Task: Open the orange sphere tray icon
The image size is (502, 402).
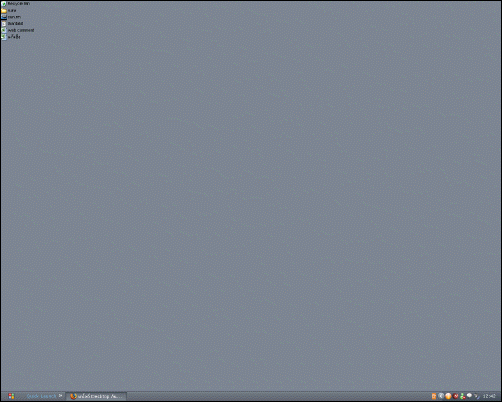Action: click(448, 396)
